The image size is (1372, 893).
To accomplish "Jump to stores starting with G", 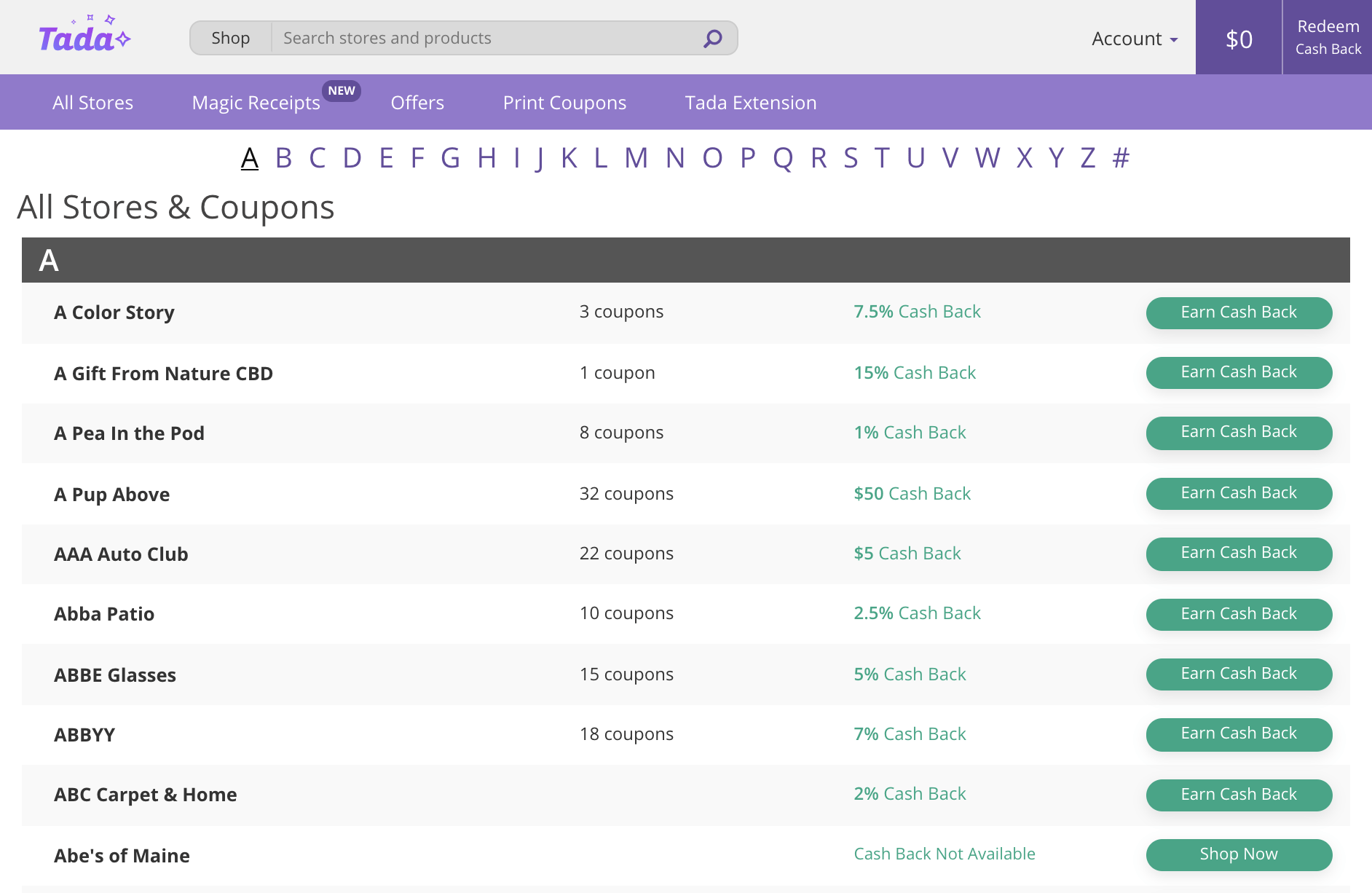I will [450, 157].
